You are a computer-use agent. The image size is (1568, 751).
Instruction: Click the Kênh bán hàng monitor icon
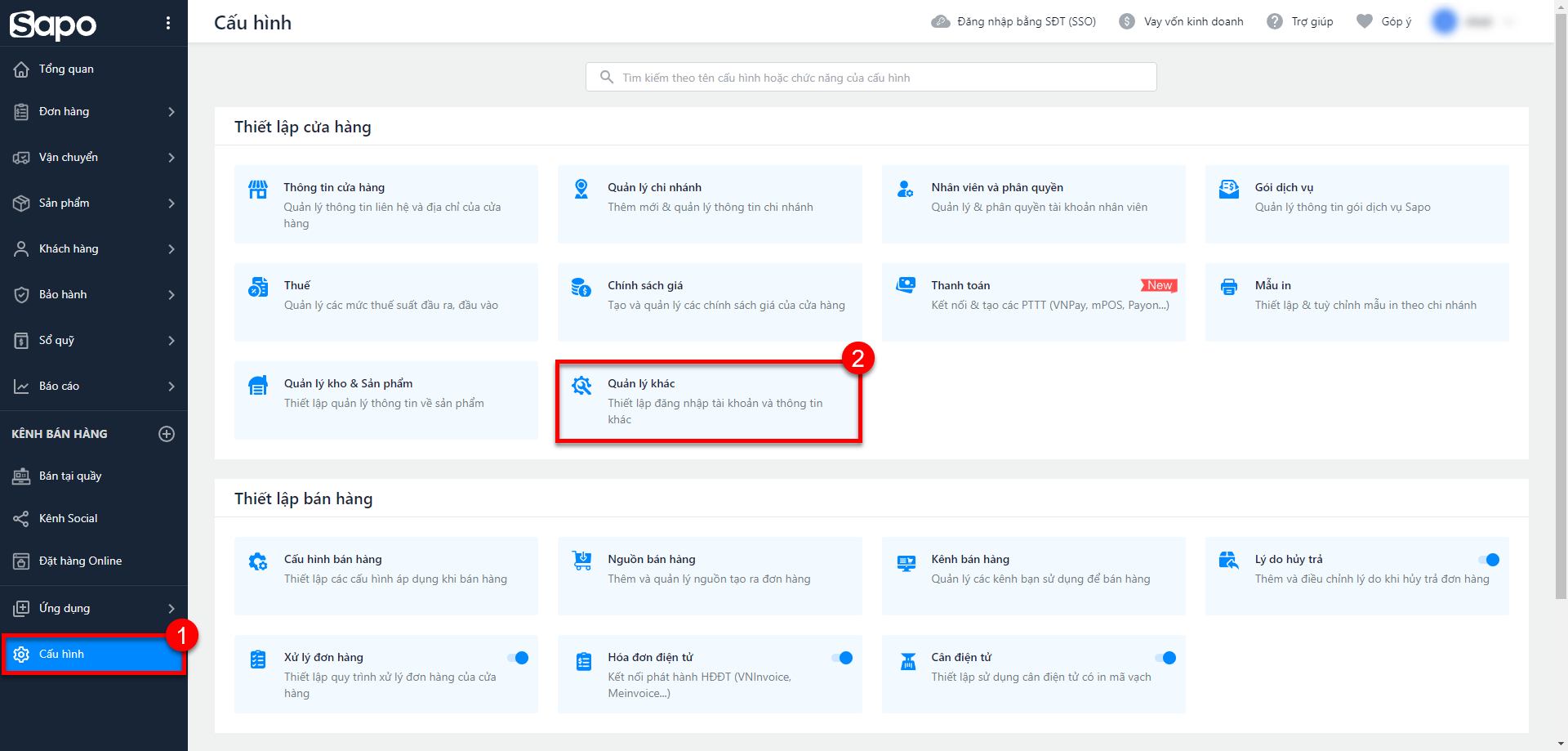coord(906,563)
